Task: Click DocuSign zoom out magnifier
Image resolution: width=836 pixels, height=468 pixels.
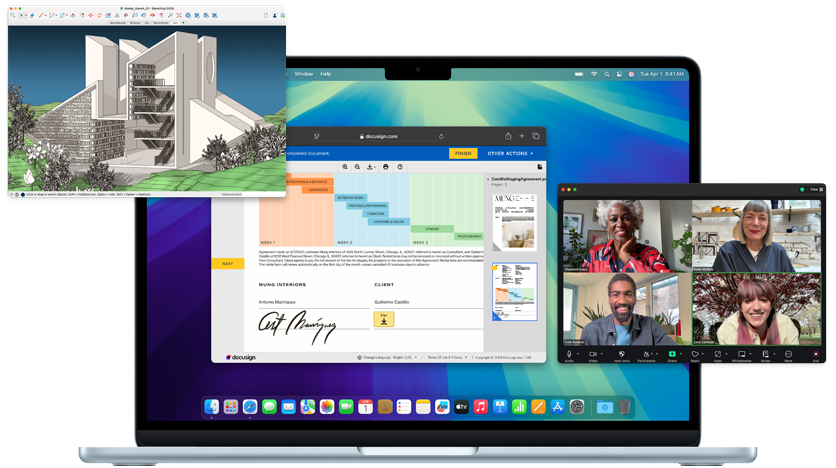Action: [357, 167]
